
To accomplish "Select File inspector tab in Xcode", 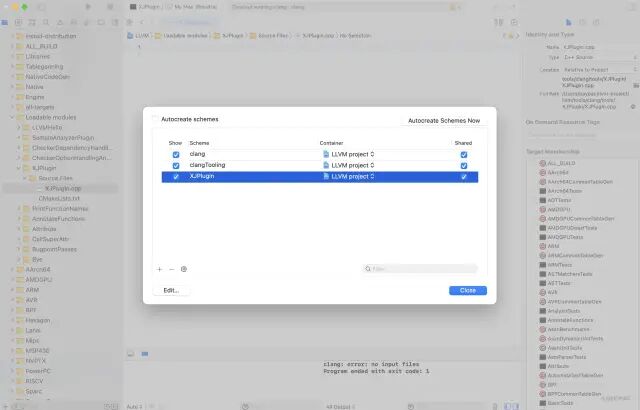I will [x=569, y=22].
